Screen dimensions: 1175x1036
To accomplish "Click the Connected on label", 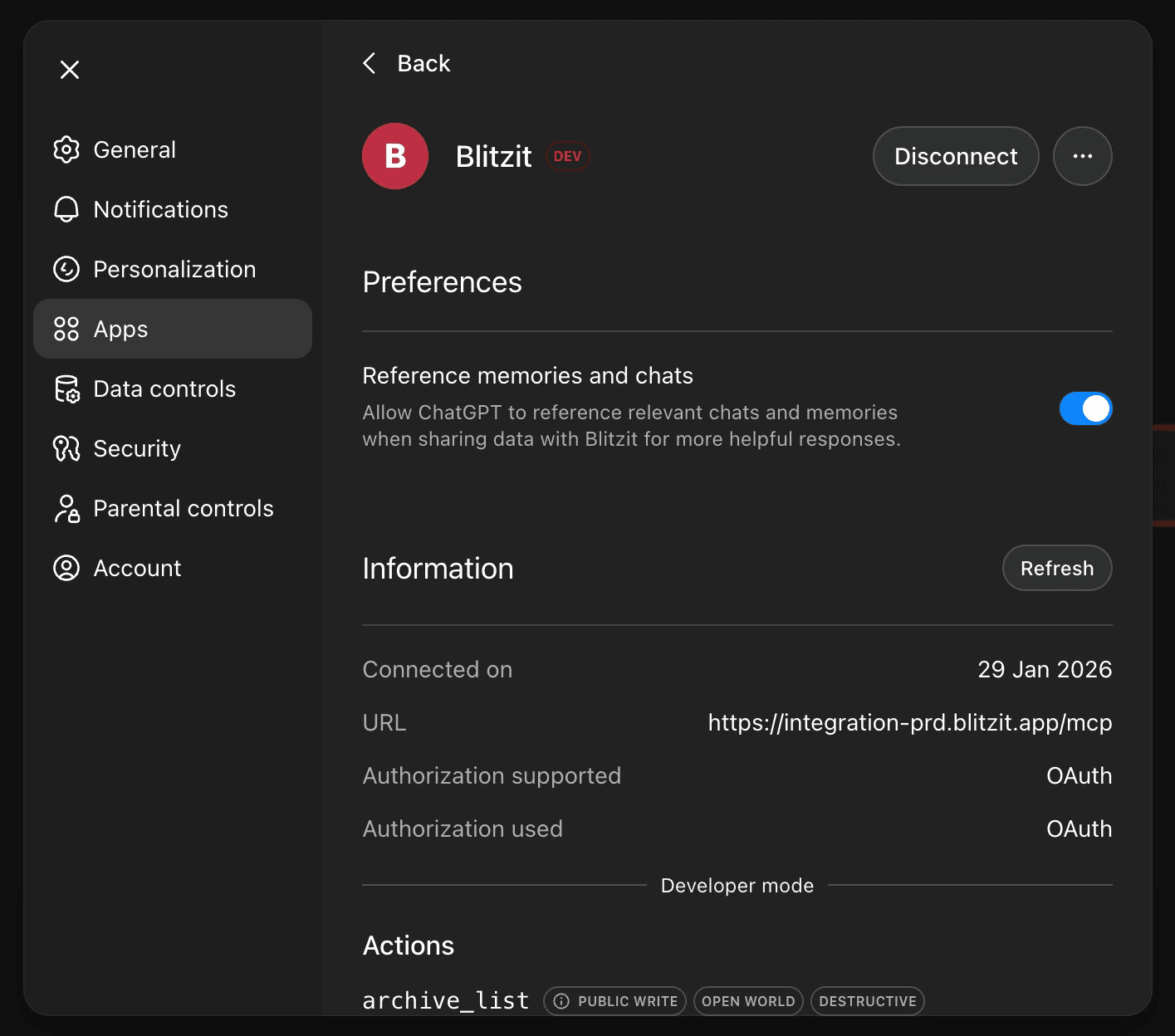I will (x=438, y=669).
